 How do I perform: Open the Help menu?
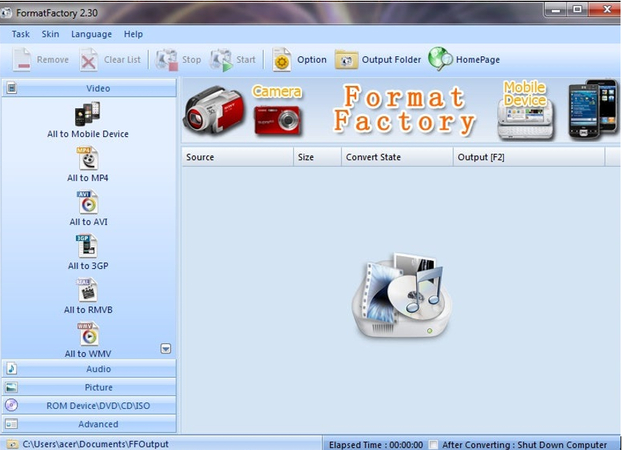(133, 34)
